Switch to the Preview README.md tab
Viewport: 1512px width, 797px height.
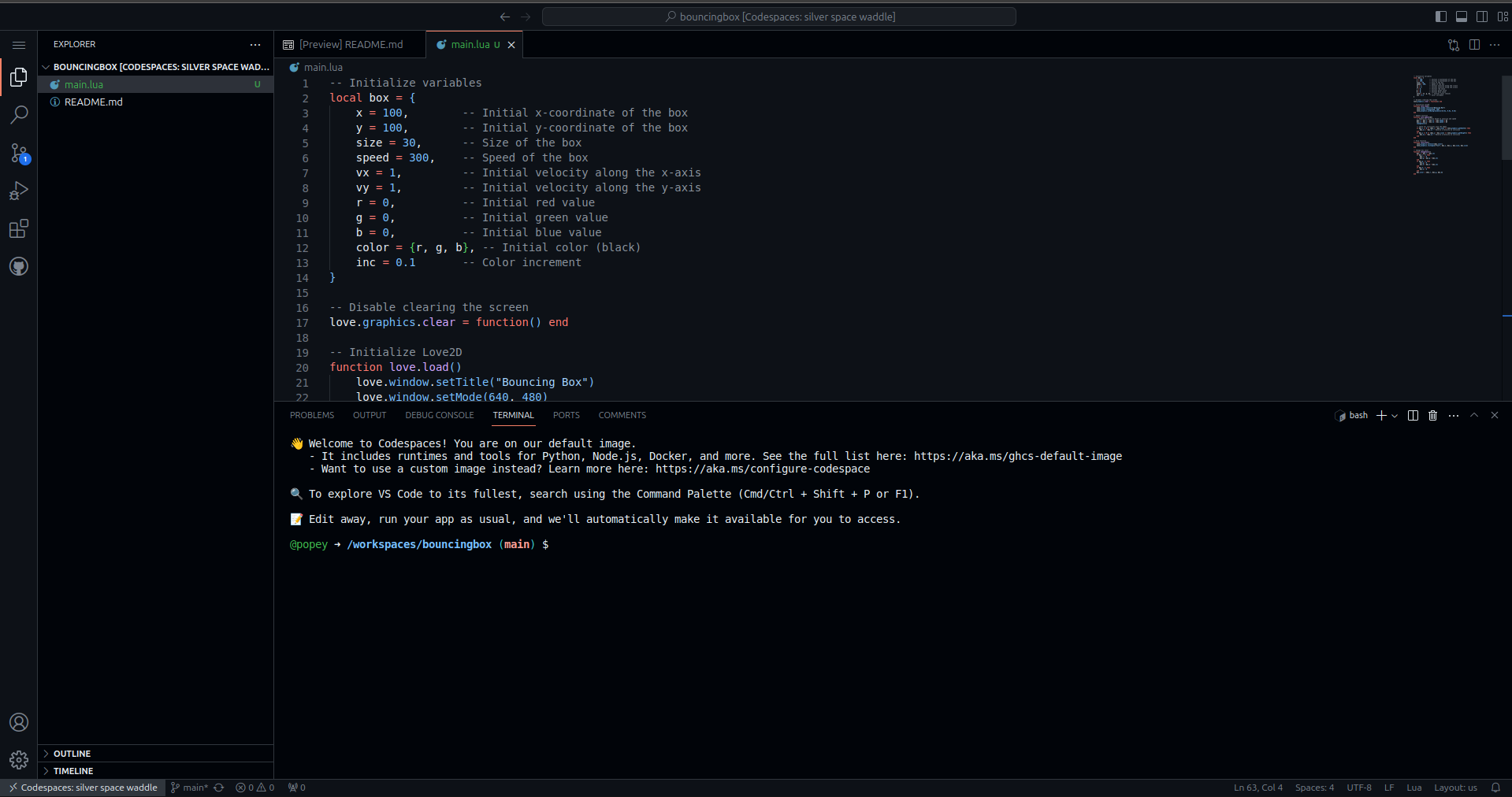(350, 45)
